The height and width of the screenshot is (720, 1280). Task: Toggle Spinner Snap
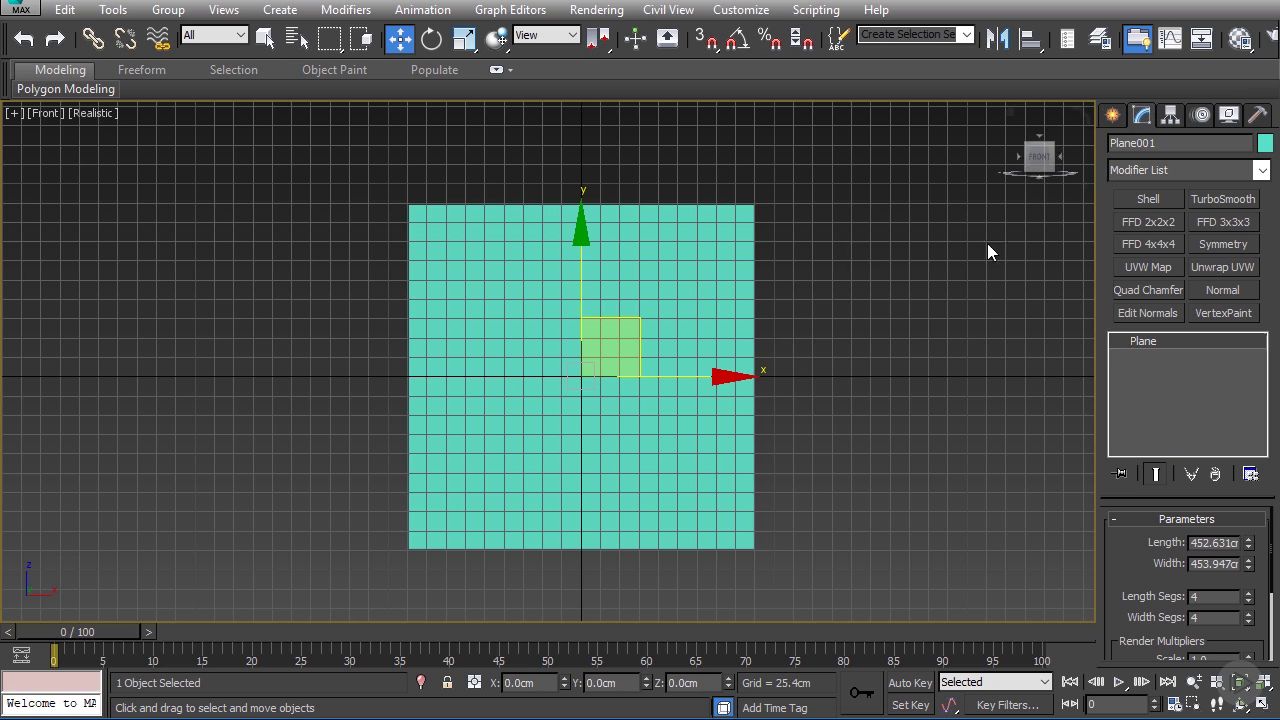tap(802, 39)
